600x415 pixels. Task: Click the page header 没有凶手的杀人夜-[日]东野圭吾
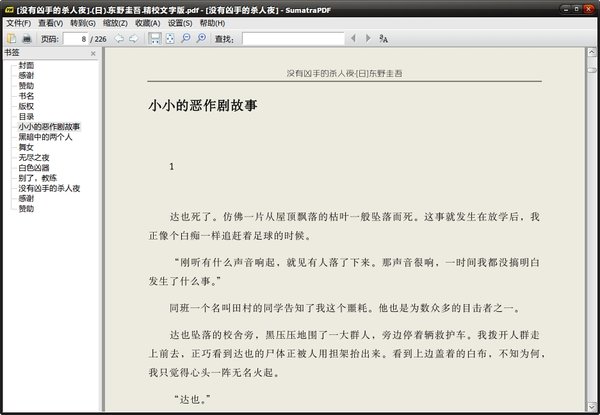click(344, 73)
